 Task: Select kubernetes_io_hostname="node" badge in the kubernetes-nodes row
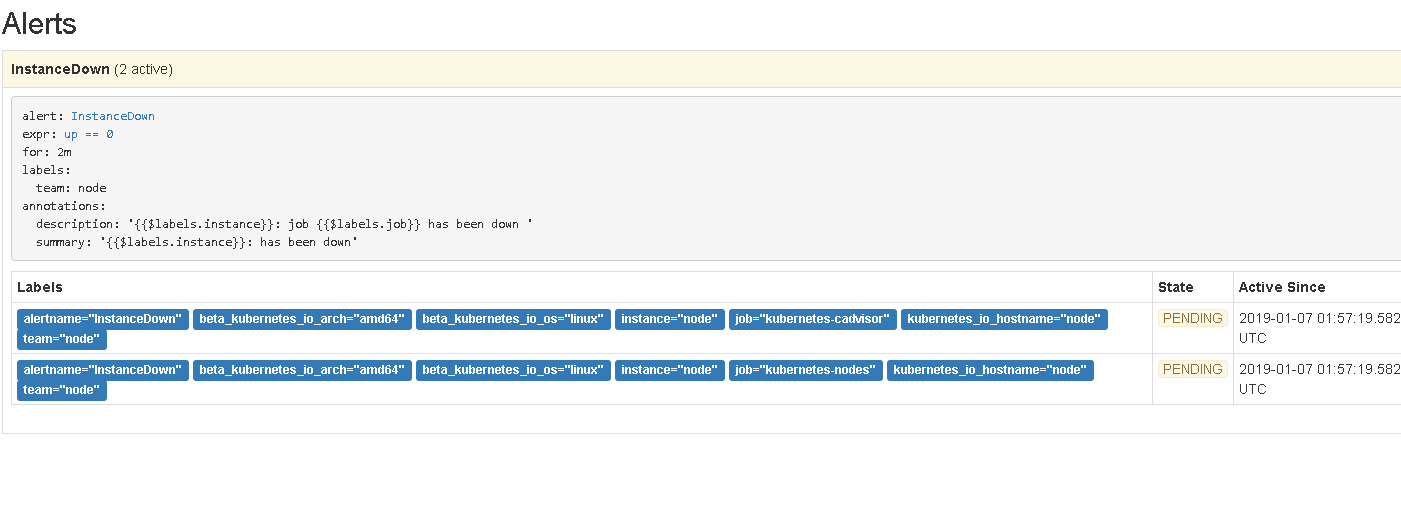pyautogui.click(x=990, y=370)
